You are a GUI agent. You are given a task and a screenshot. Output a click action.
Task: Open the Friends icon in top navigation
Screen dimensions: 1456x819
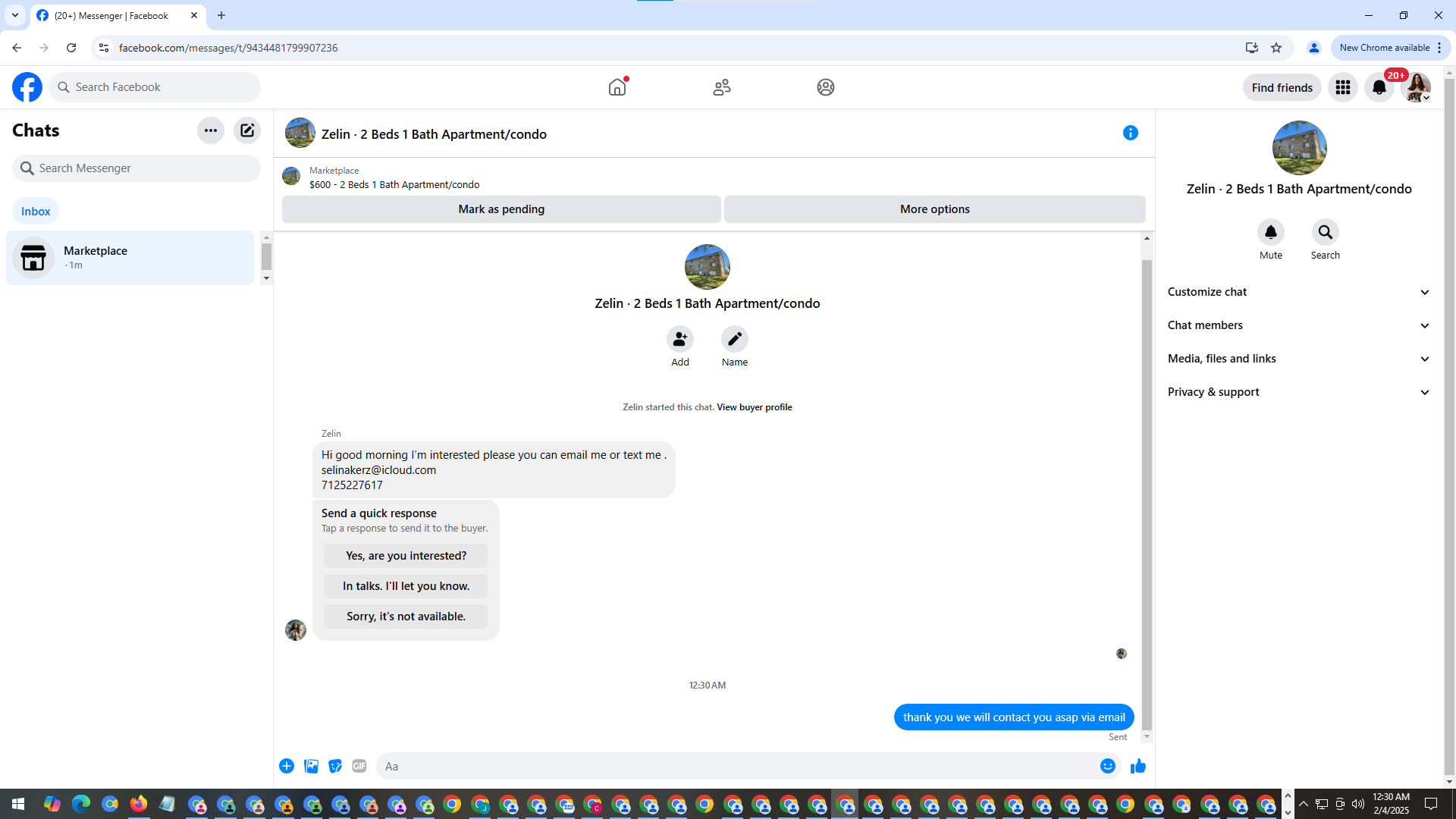[x=722, y=87]
